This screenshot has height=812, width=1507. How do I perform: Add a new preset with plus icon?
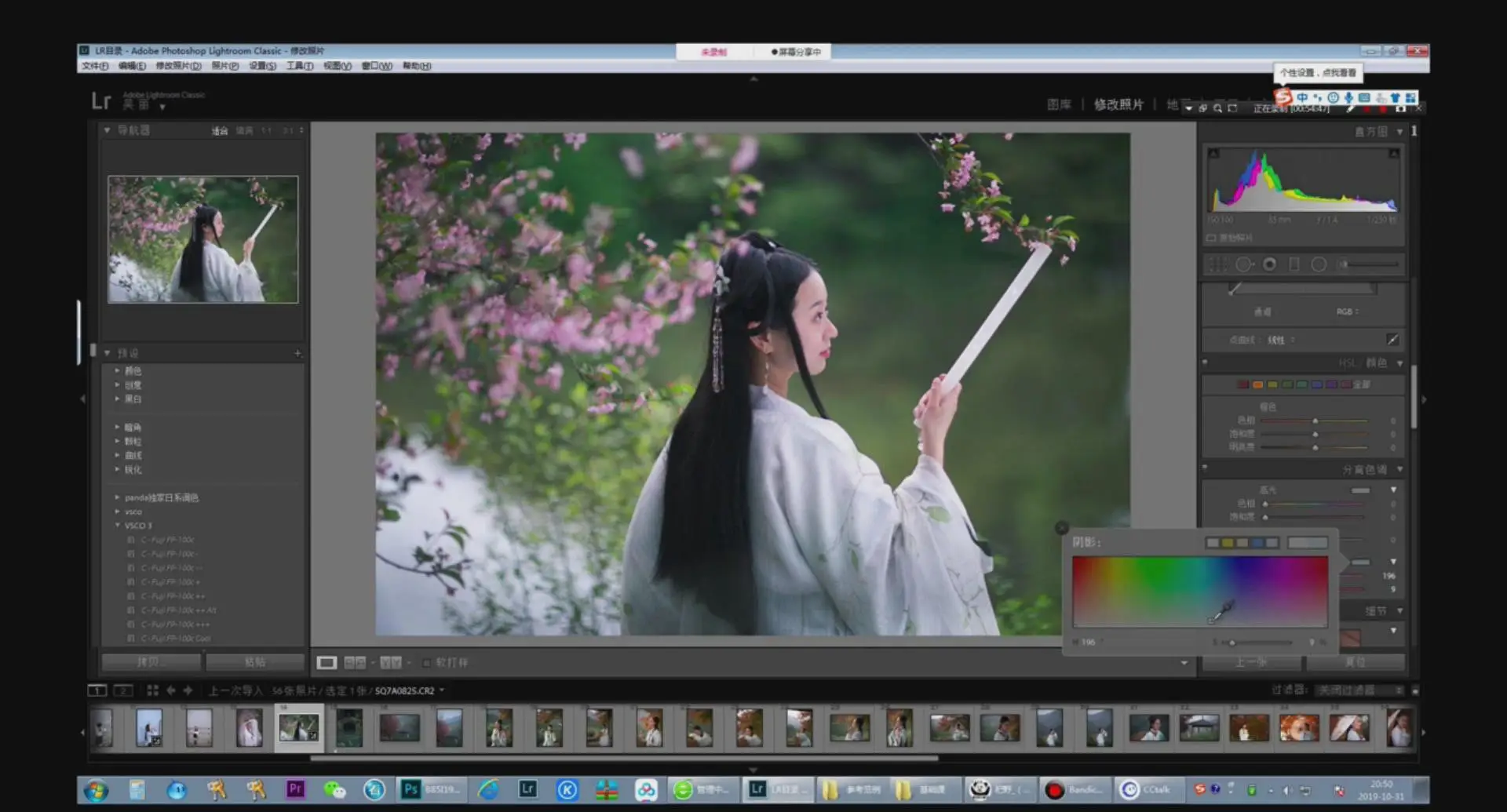pos(297,353)
